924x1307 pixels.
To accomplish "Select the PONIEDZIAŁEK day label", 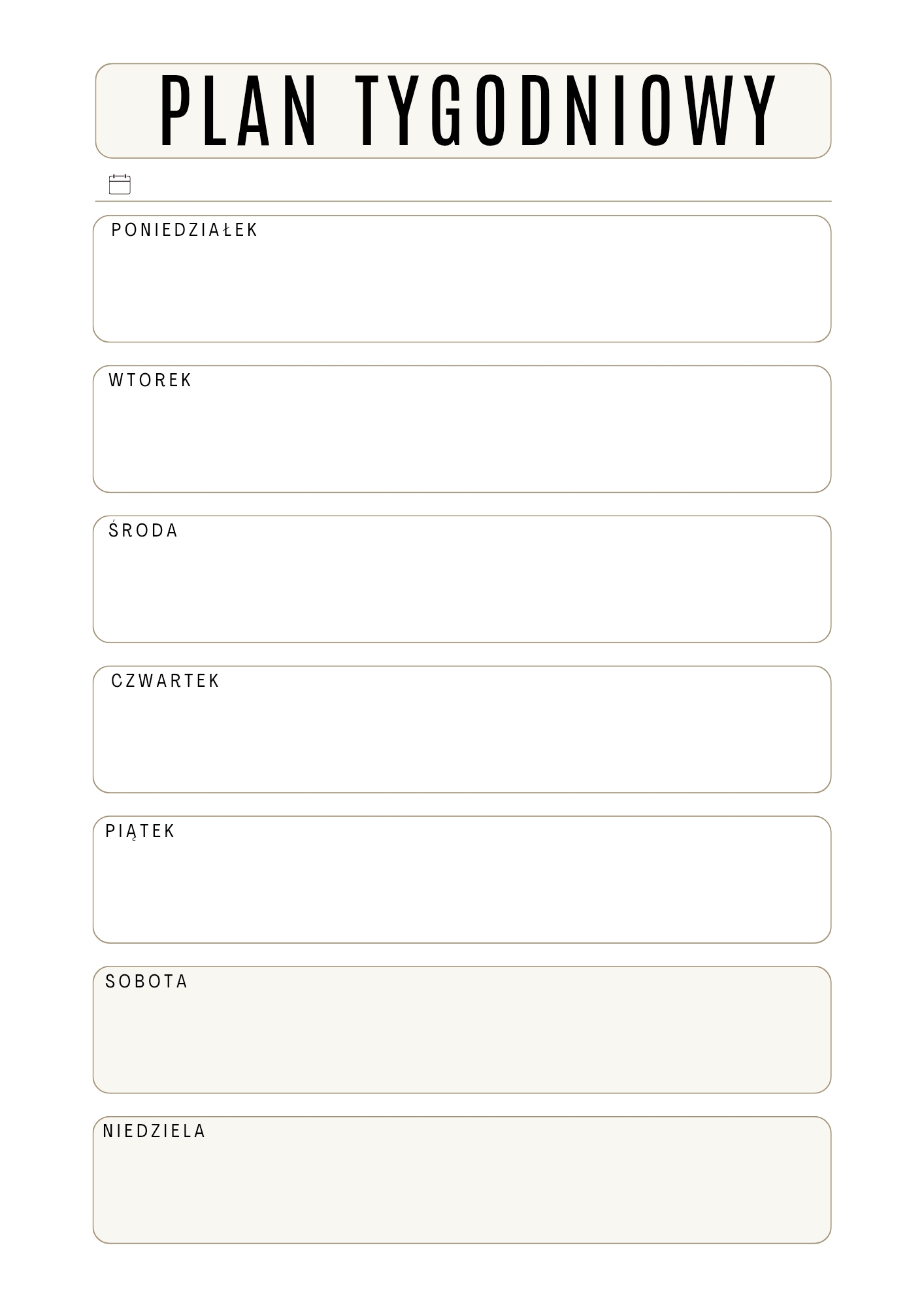I will (184, 230).
